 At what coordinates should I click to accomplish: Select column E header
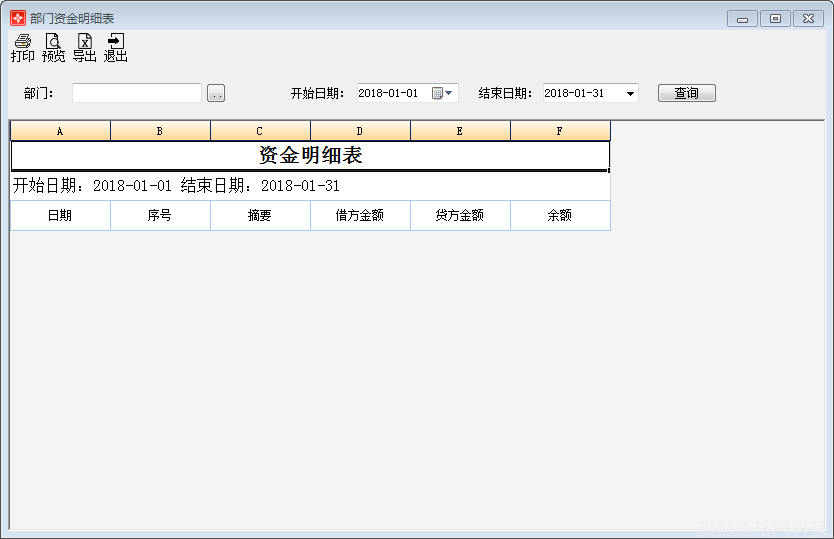coord(460,131)
